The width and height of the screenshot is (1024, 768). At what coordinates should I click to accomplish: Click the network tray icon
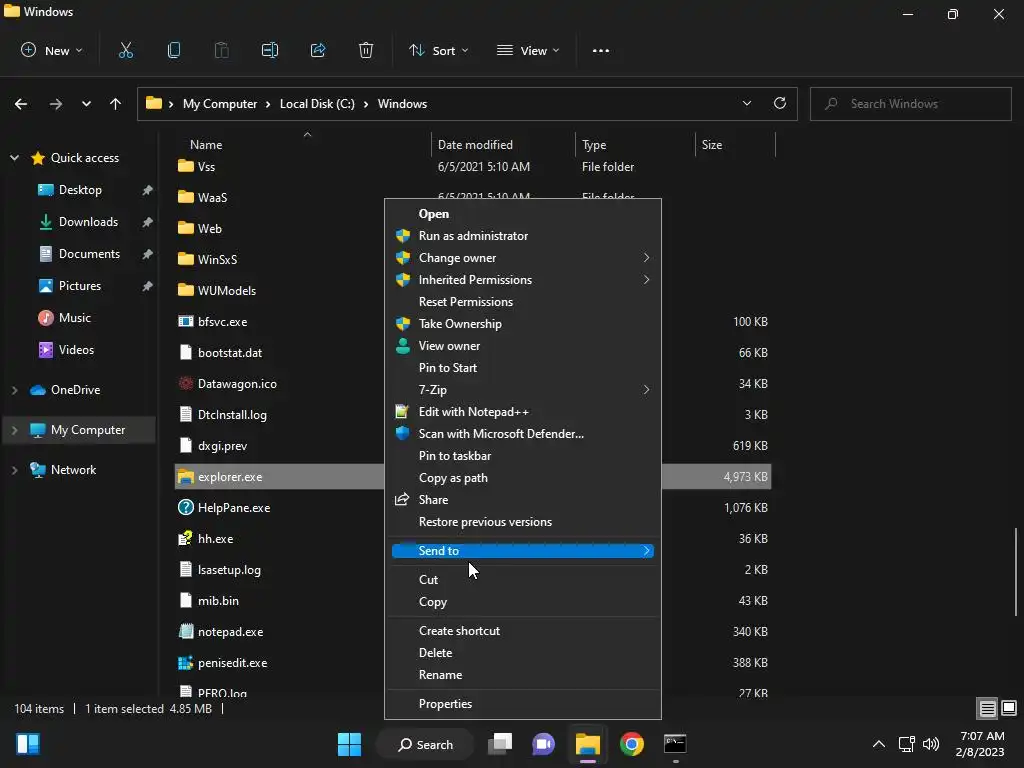point(906,744)
